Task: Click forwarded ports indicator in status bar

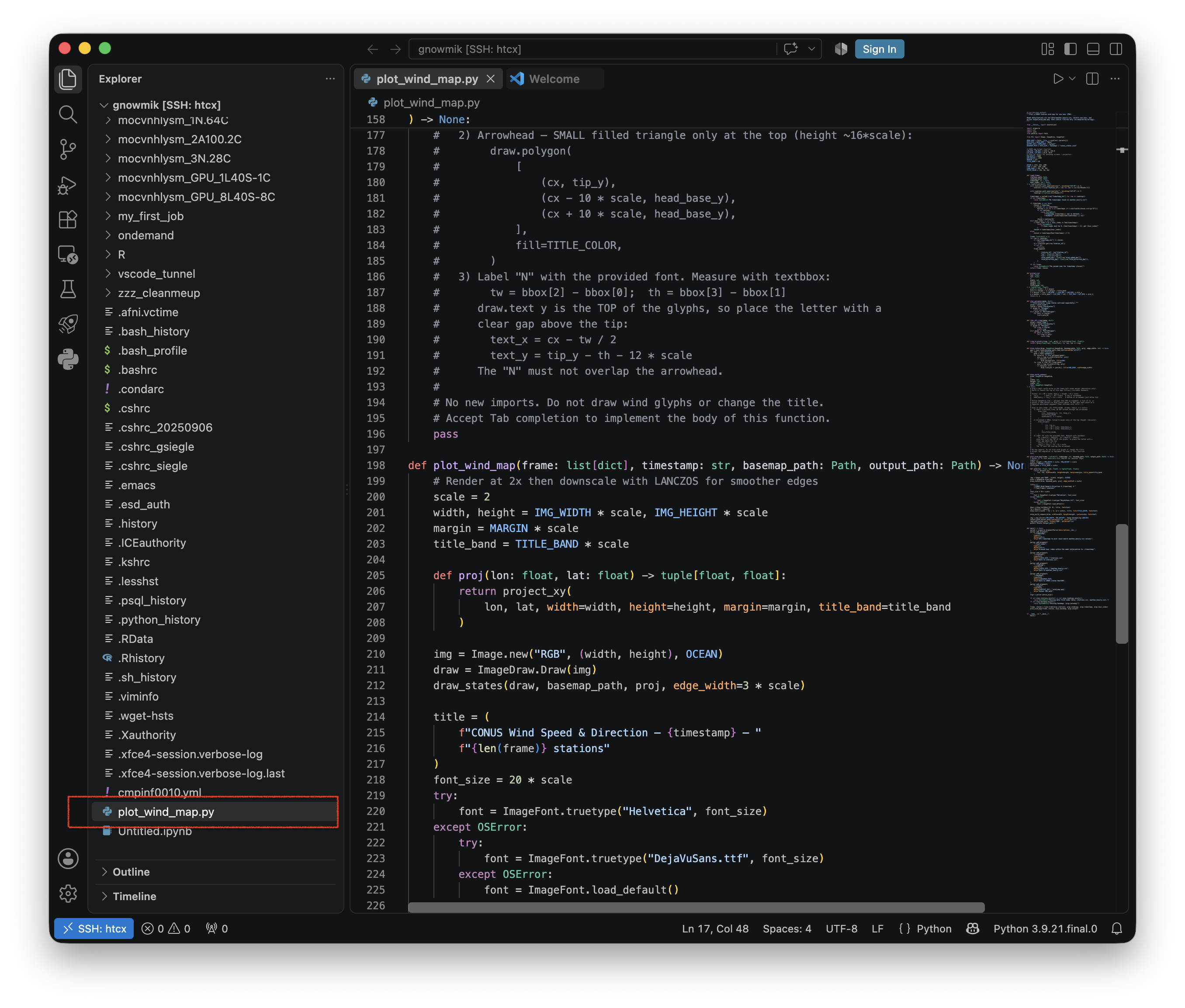Action: coord(217,929)
